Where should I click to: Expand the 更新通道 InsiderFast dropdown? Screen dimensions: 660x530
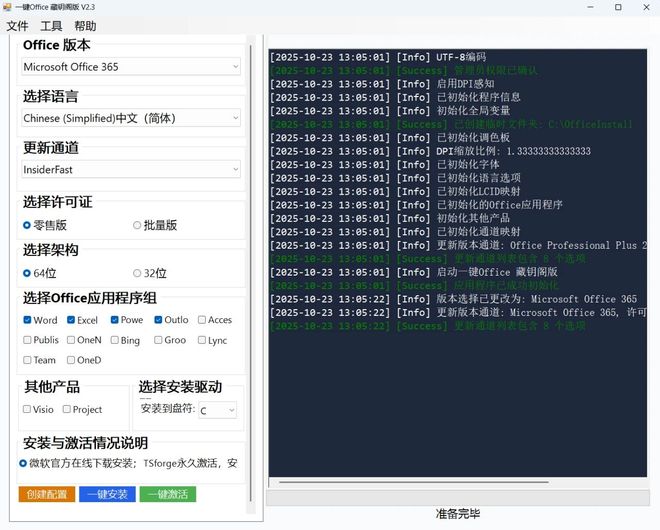point(131,170)
